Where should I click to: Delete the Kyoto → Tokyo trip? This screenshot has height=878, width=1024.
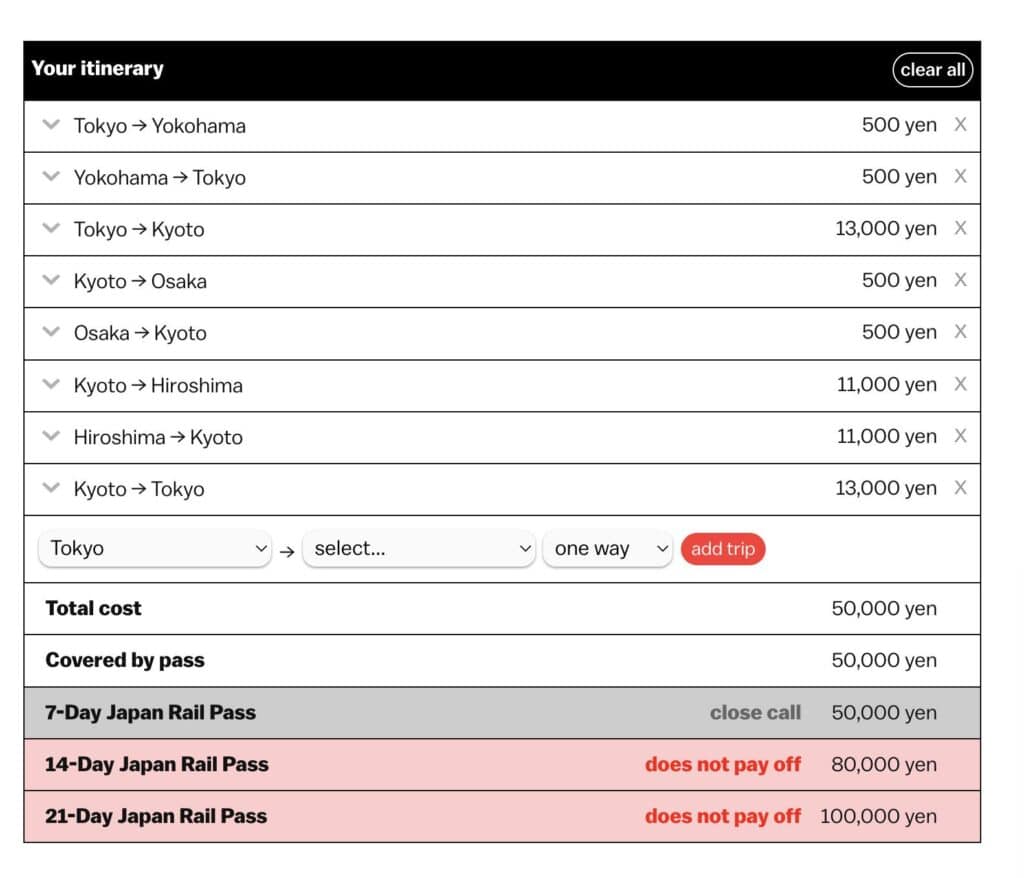pos(960,489)
